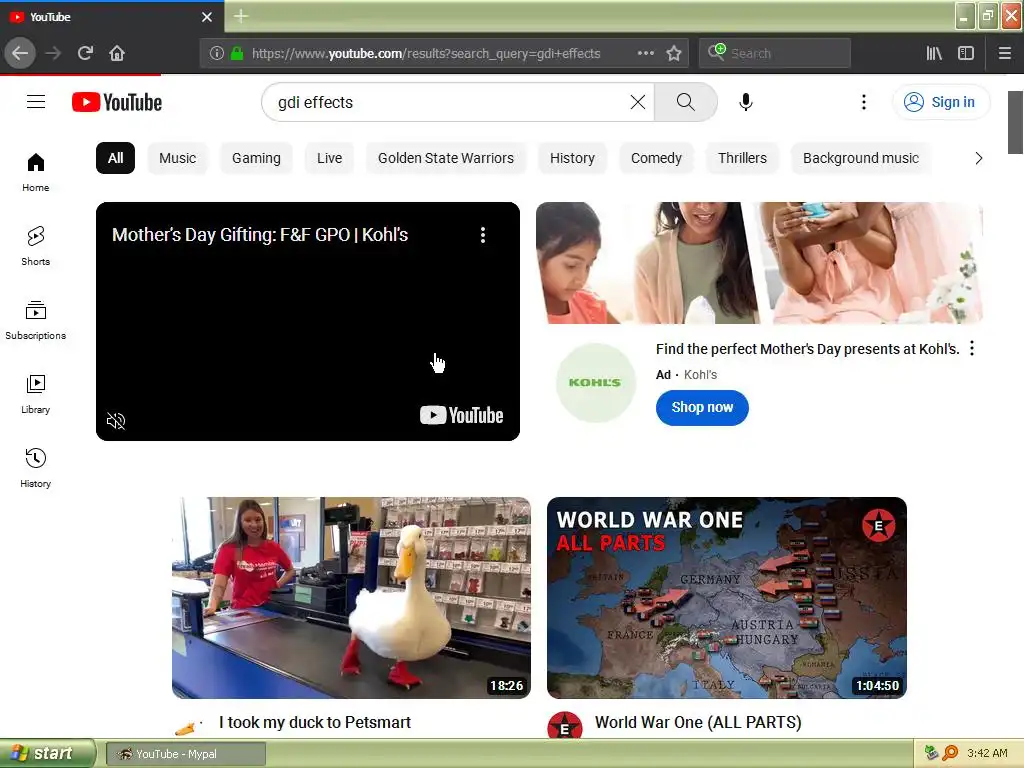Open Shorts in the sidebar
The image size is (1024, 768).
pos(36,246)
